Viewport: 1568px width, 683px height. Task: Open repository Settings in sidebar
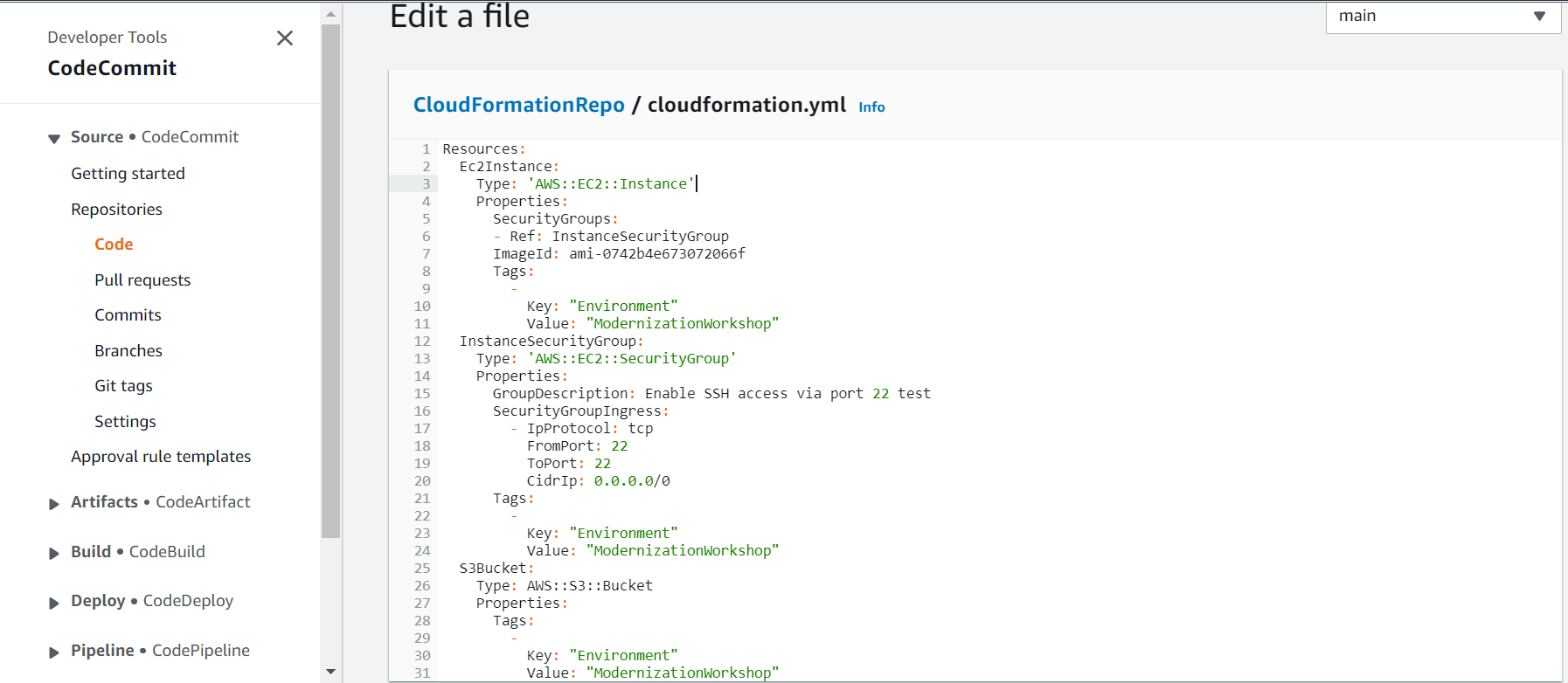pos(125,422)
